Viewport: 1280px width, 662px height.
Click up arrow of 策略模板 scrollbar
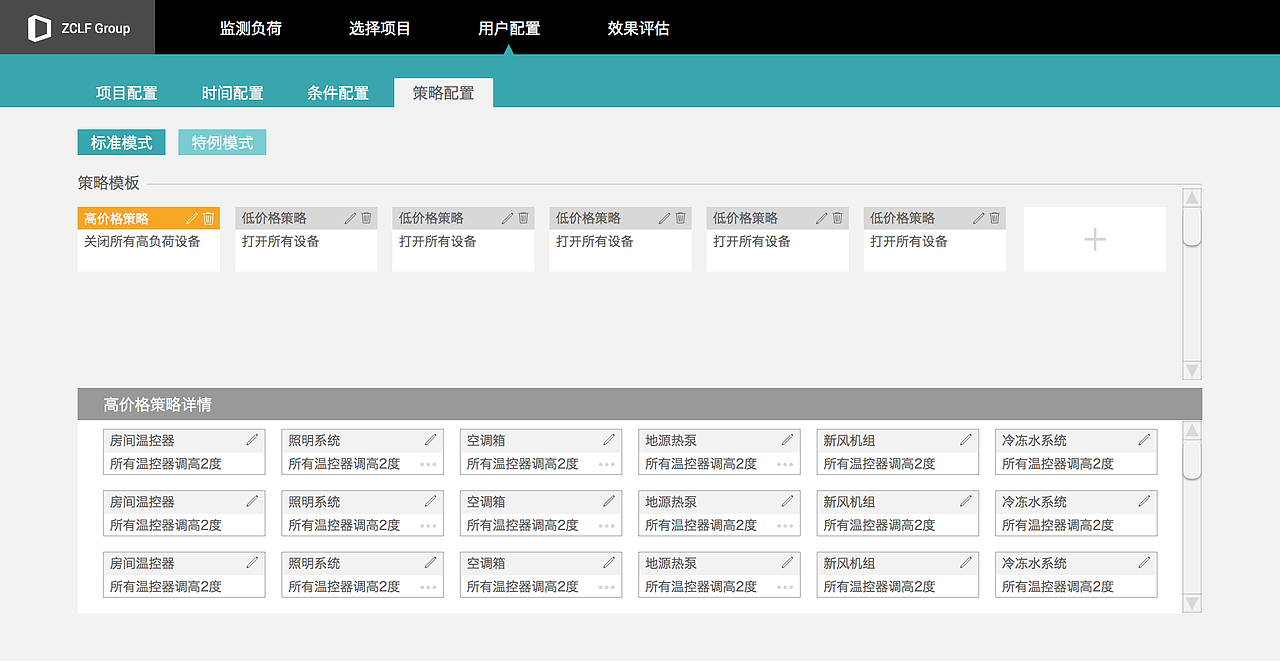coord(1192,198)
